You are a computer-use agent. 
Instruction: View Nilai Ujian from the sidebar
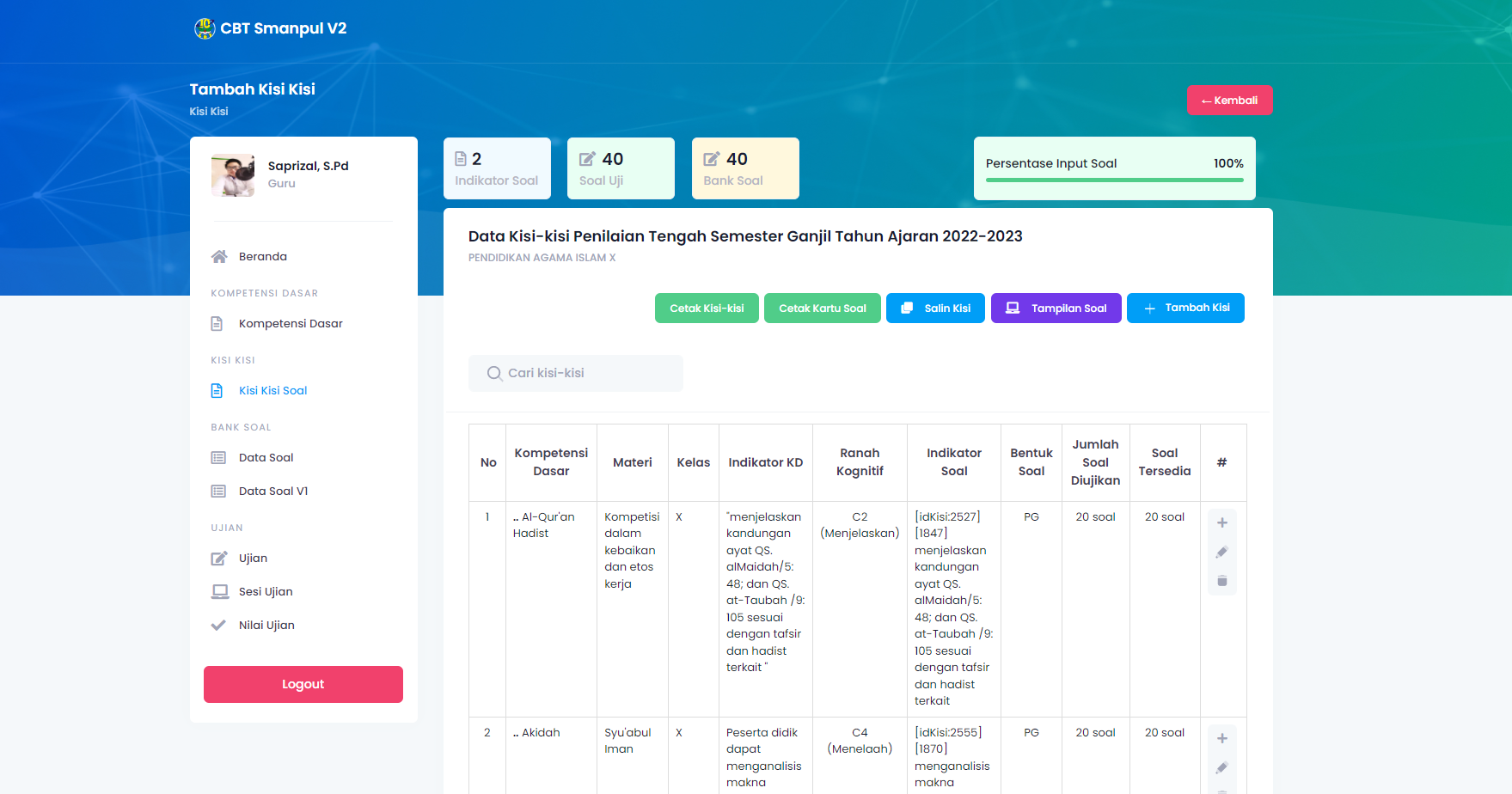point(266,626)
